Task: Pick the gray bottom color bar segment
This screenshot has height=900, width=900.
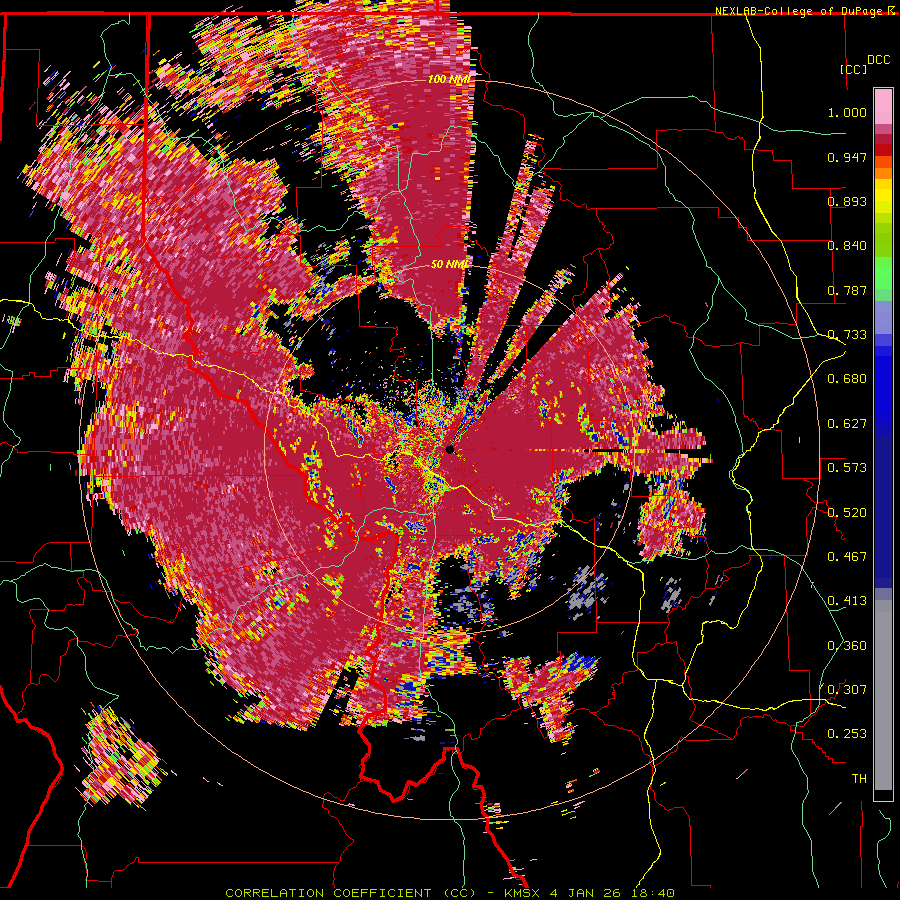Action: click(883, 695)
